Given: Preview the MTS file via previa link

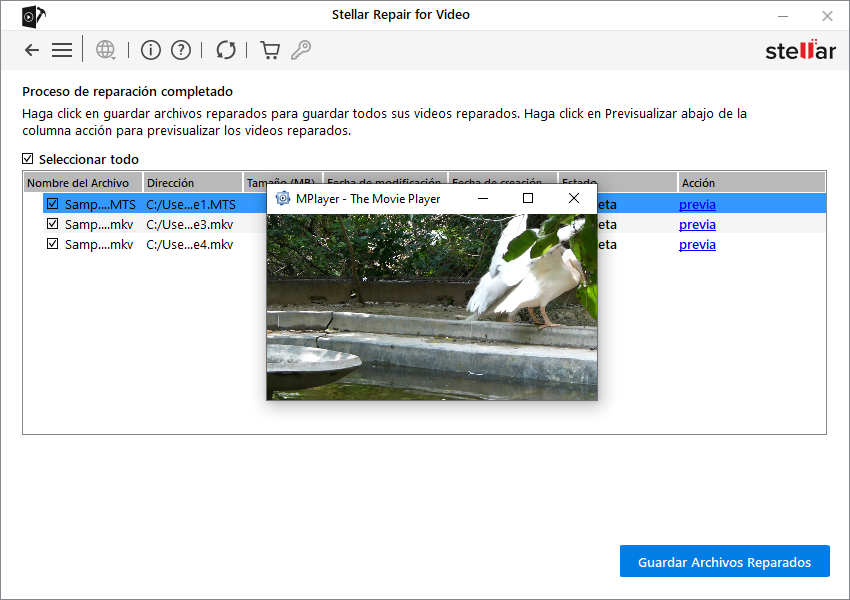Looking at the screenshot, I should click(x=697, y=204).
